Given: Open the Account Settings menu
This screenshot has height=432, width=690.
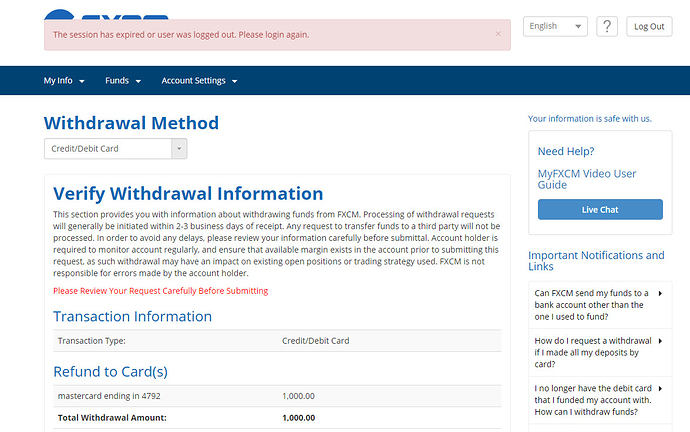Looking at the screenshot, I should point(199,81).
